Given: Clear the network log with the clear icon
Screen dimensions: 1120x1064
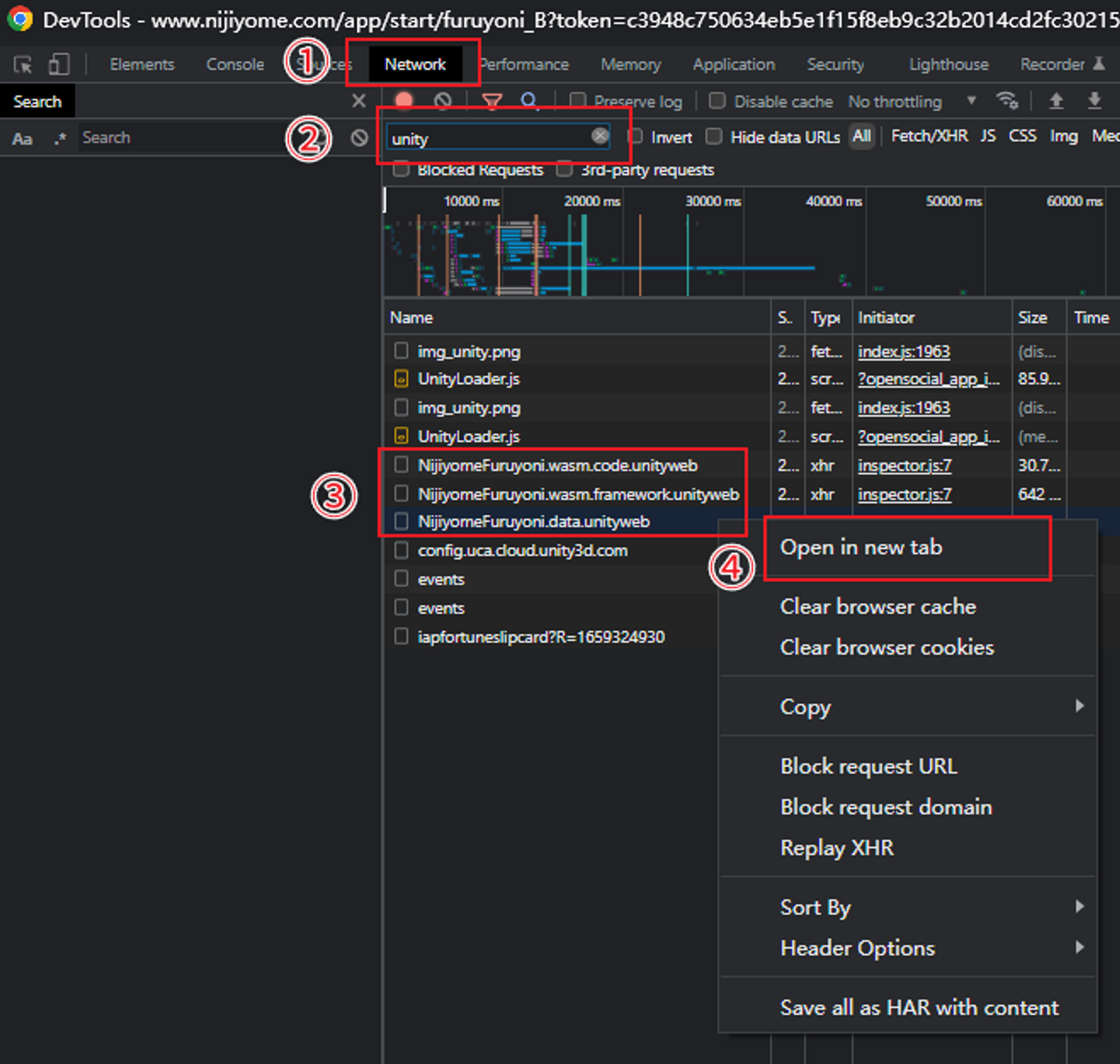Looking at the screenshot, I should 442,101.
